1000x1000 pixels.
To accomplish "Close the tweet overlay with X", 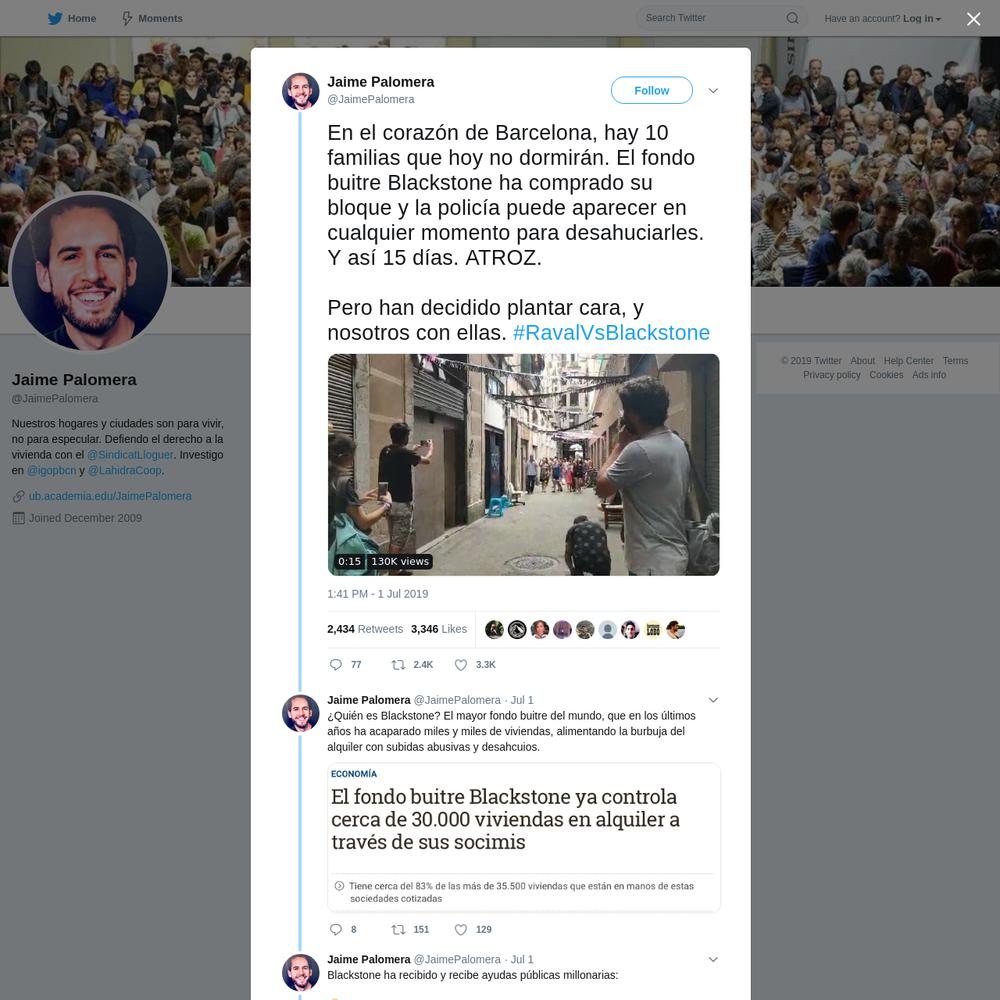I will point(973,19).
